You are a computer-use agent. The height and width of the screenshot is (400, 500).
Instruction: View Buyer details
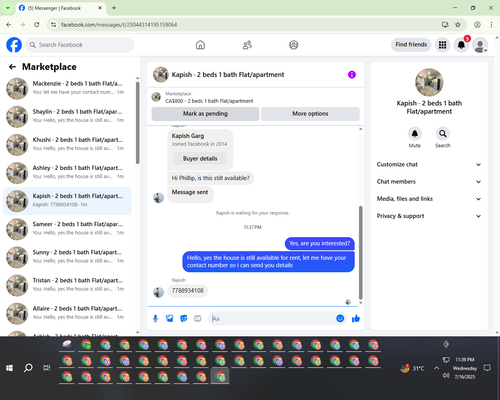(x=200, y=159)
